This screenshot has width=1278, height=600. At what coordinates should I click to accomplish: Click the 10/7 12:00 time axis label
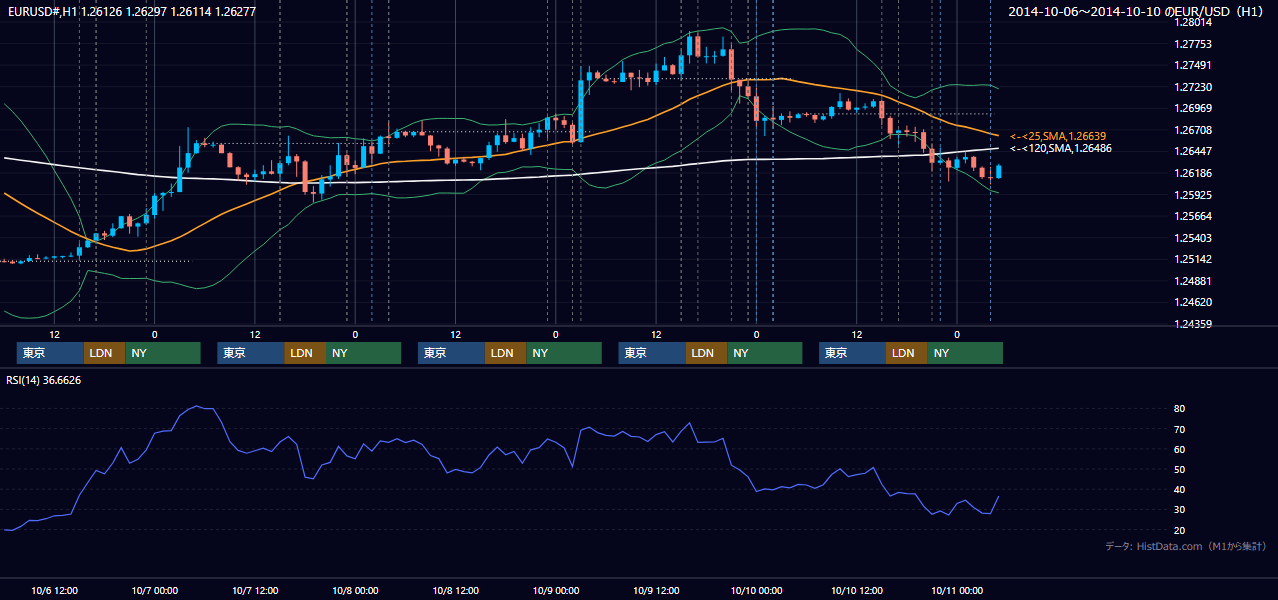255,590
